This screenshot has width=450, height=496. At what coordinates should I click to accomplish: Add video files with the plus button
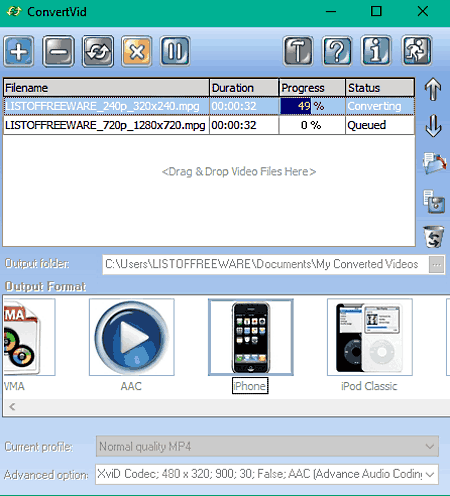(19, 51)
